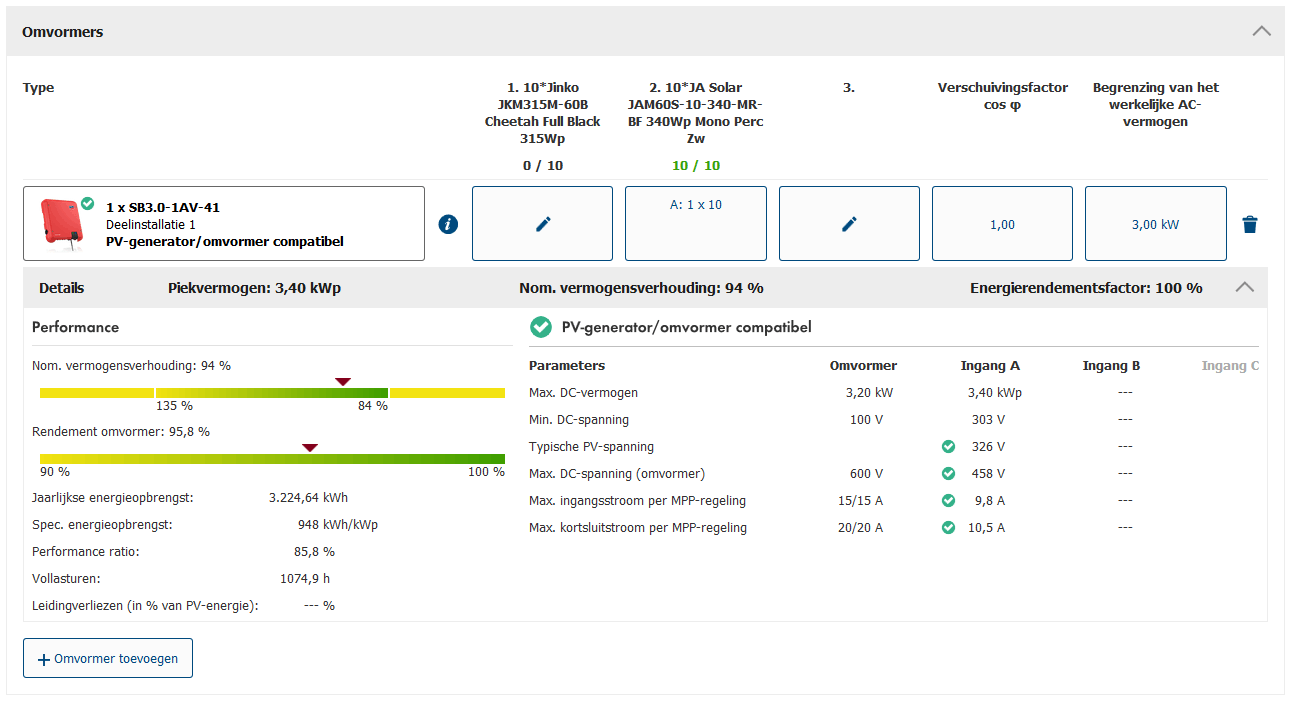Click the Rendement omvormer bar marker
This screenshot has width=1293, height=703.
310,447
